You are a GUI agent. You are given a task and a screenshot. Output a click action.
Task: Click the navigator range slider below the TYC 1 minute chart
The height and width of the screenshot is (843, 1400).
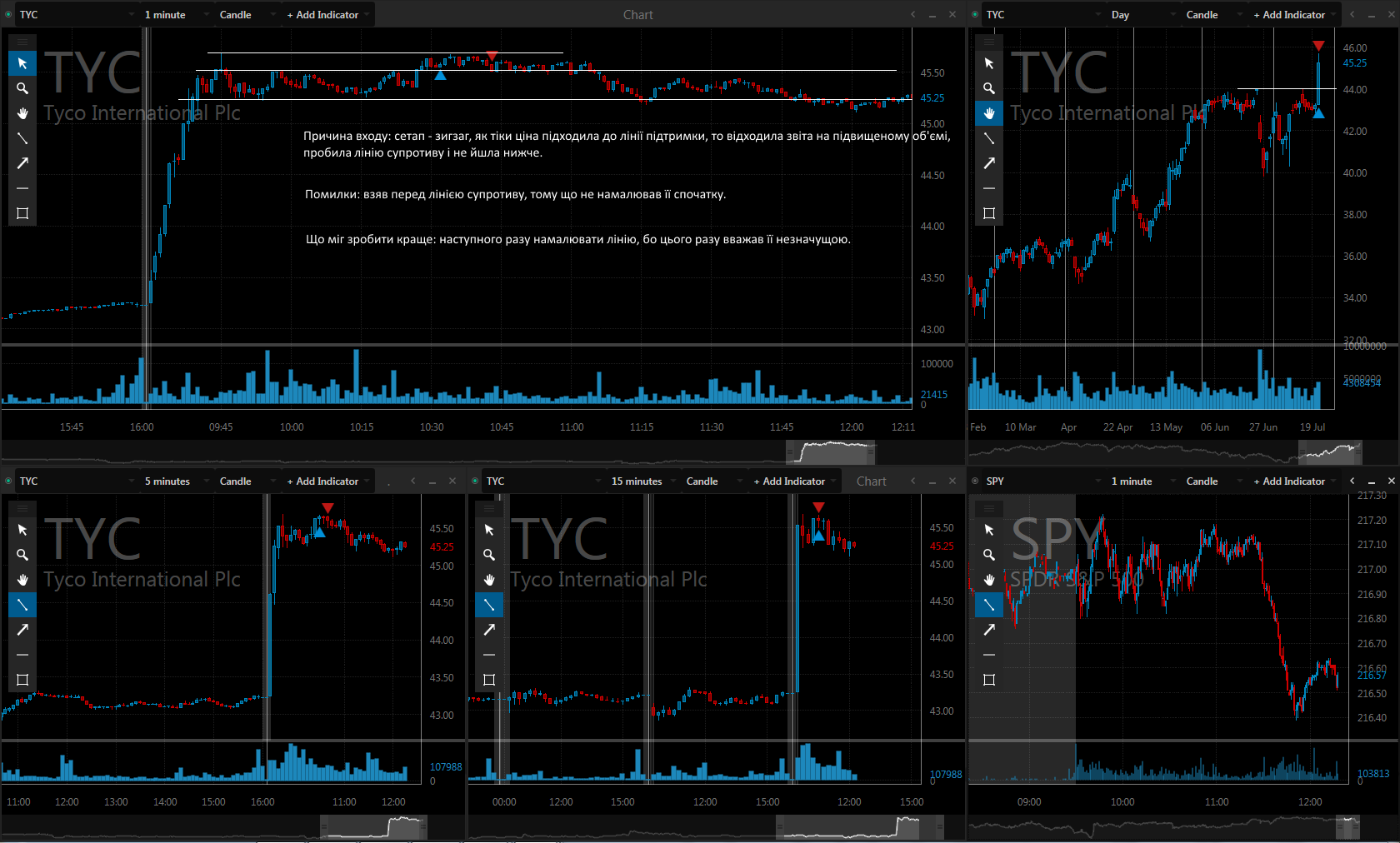pyautogui.click(x=830, y=452)
